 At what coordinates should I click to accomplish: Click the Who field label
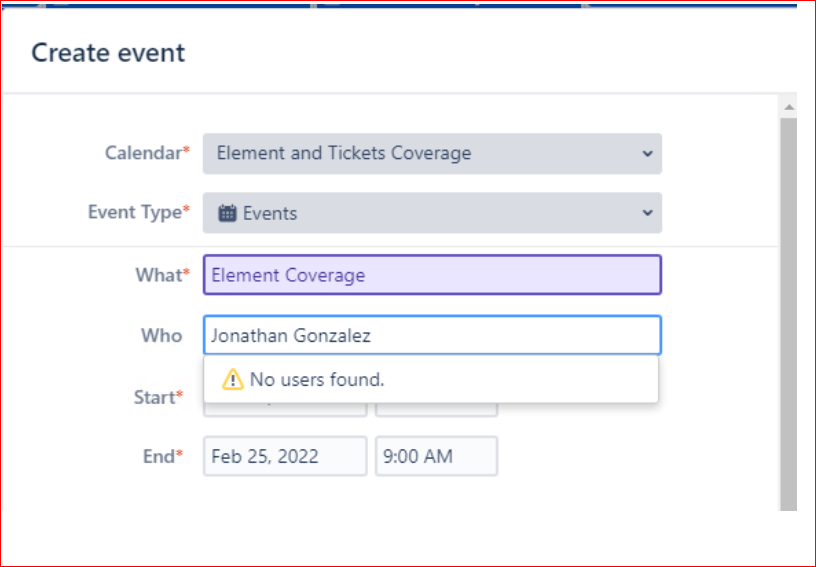[161, 336]
